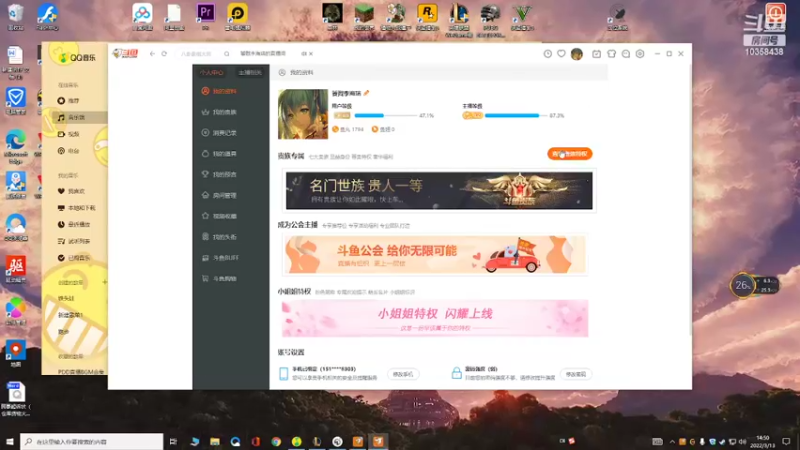Open the Minecraft grass block desktop shortcut
The width and height of the screenshot is (800, 450).
(364, 16)
